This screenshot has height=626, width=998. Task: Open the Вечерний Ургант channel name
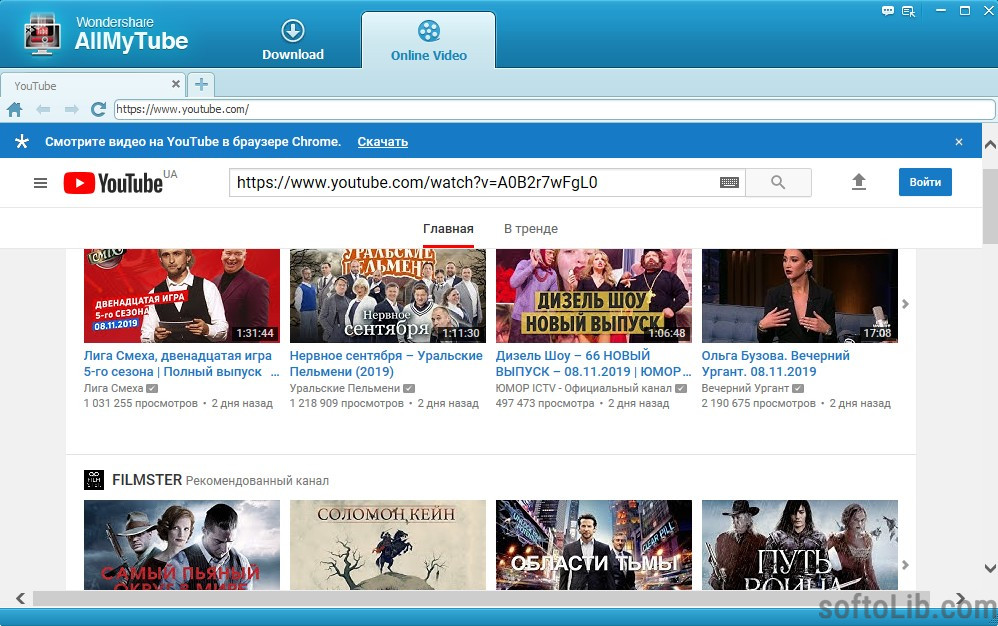745,388
